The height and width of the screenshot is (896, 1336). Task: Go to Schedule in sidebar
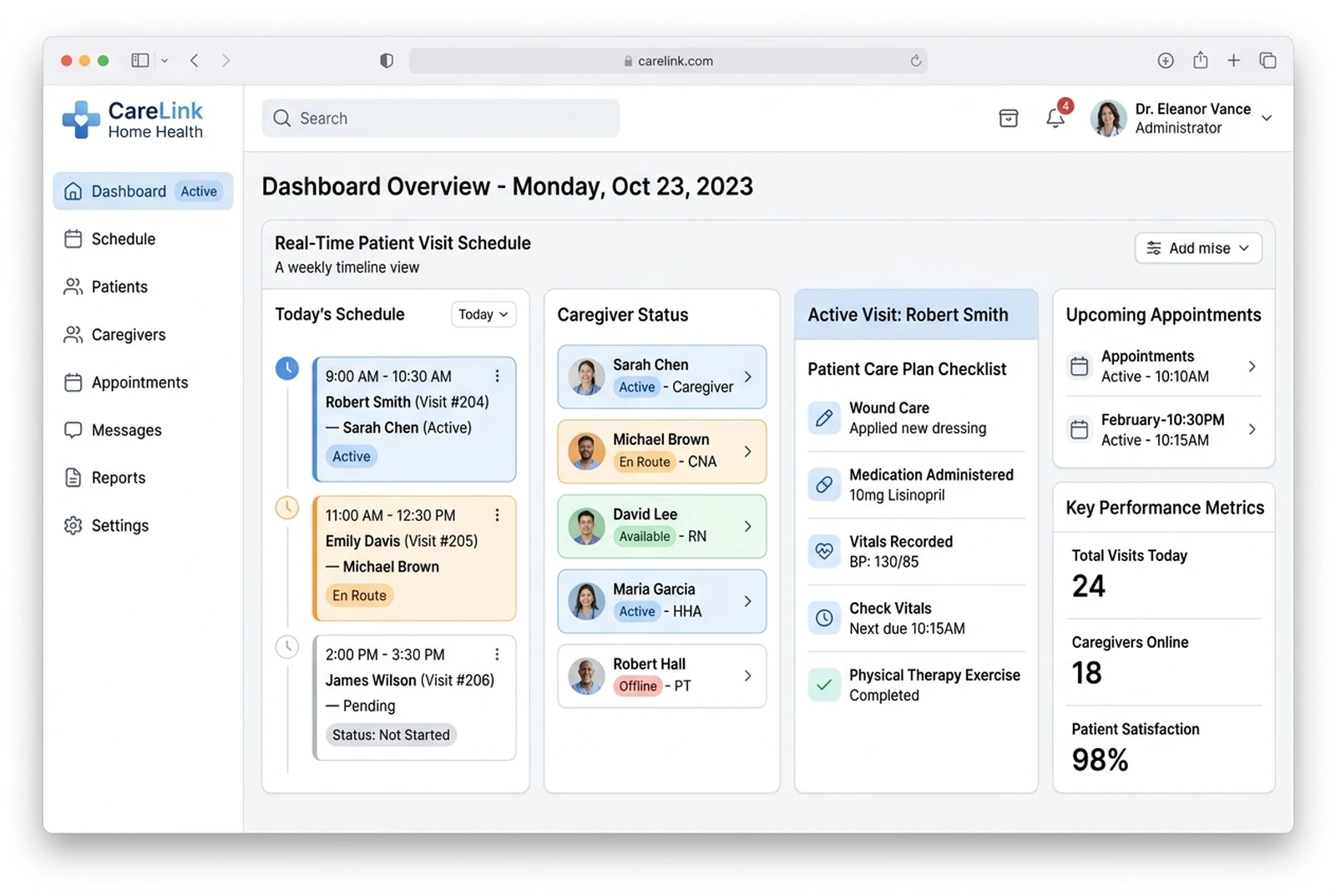tap(142, 239)
